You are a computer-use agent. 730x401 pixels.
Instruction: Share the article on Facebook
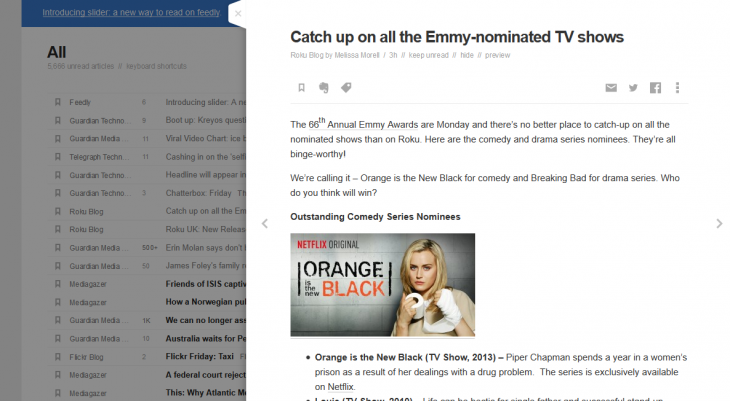coord(656,88)
